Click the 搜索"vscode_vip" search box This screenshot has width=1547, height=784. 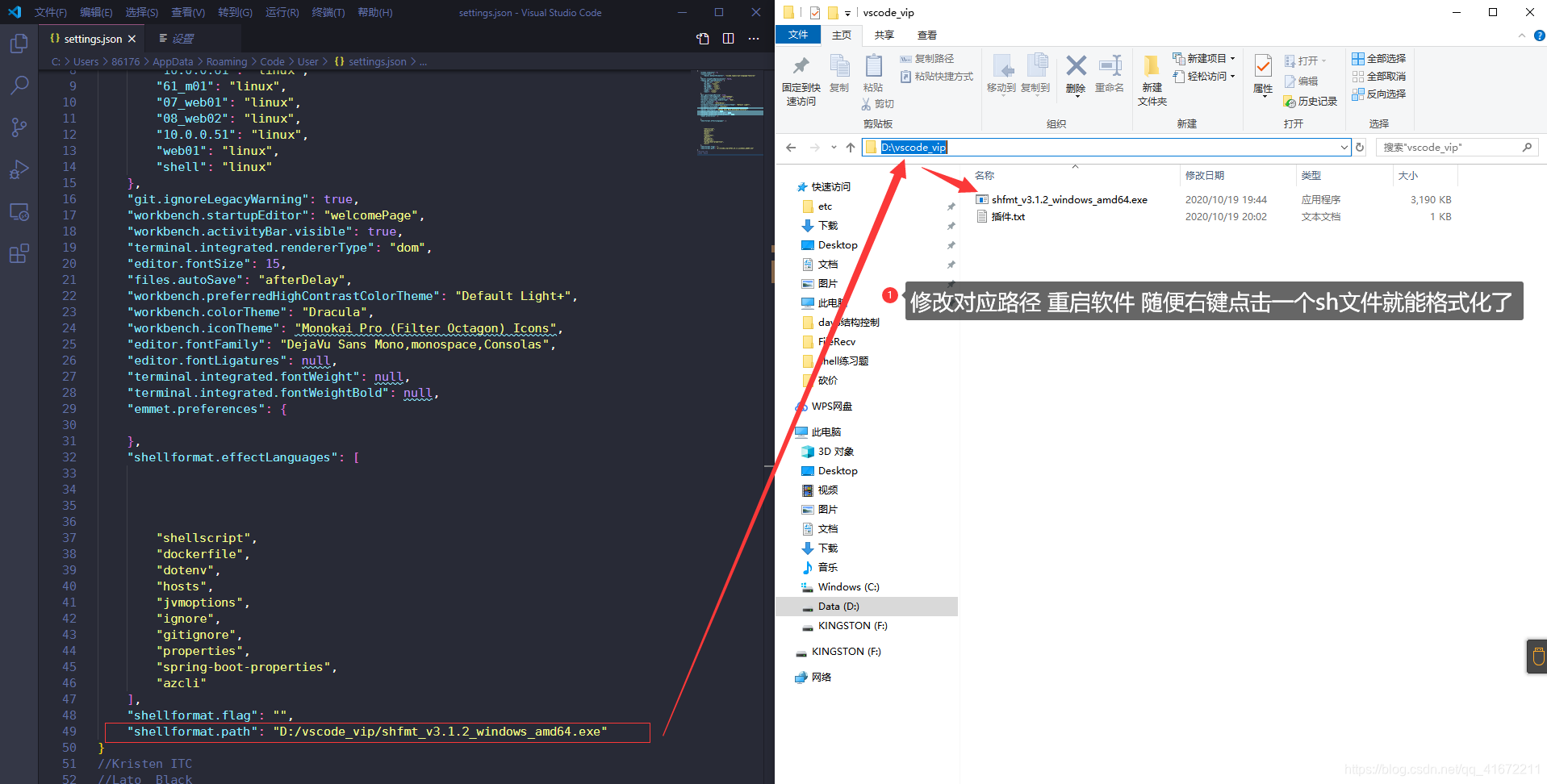[x=1457, y=147]
